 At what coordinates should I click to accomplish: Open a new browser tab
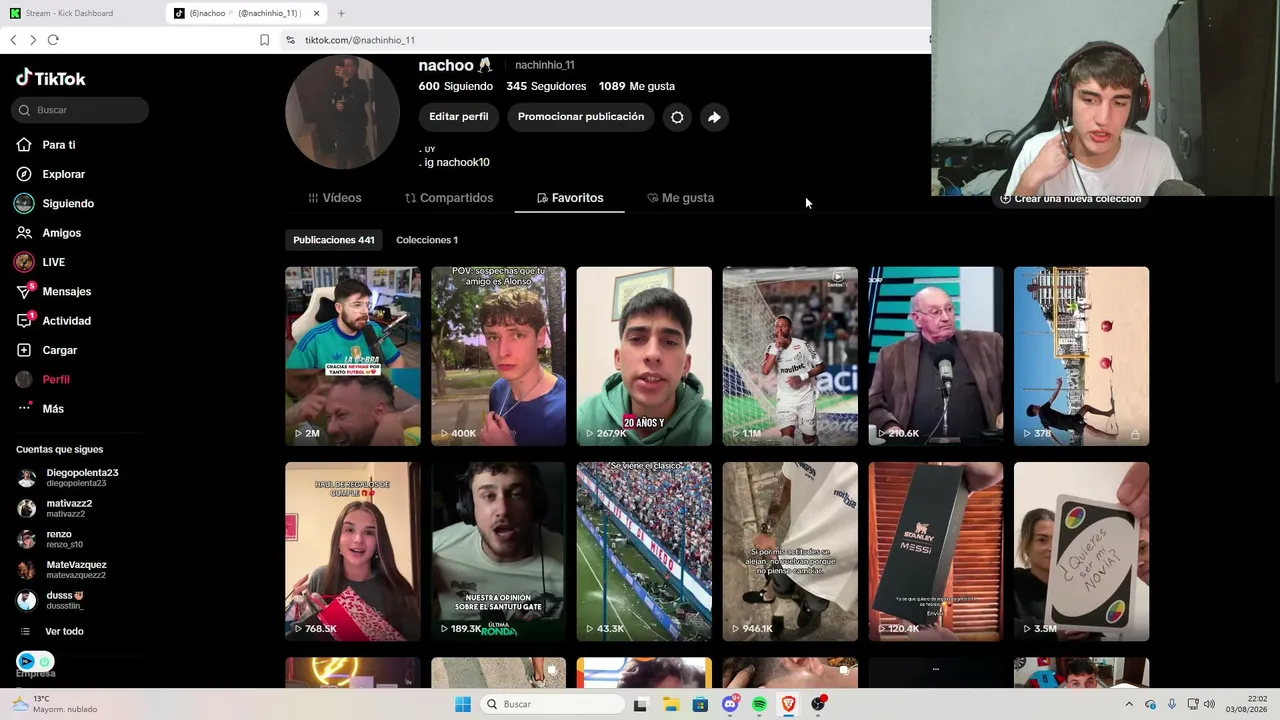click(341, 13)
